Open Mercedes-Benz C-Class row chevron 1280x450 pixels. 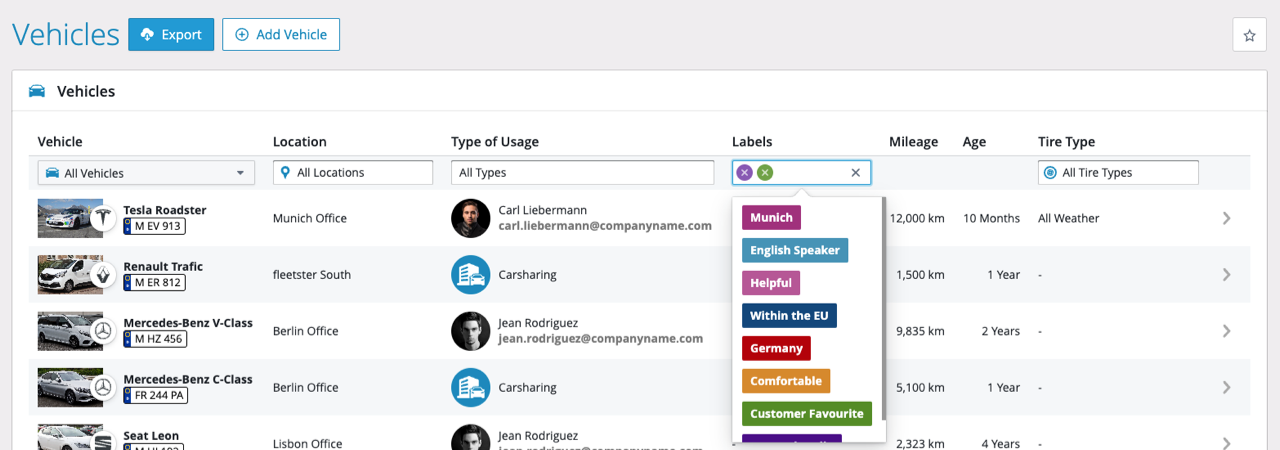(1227, 387)
